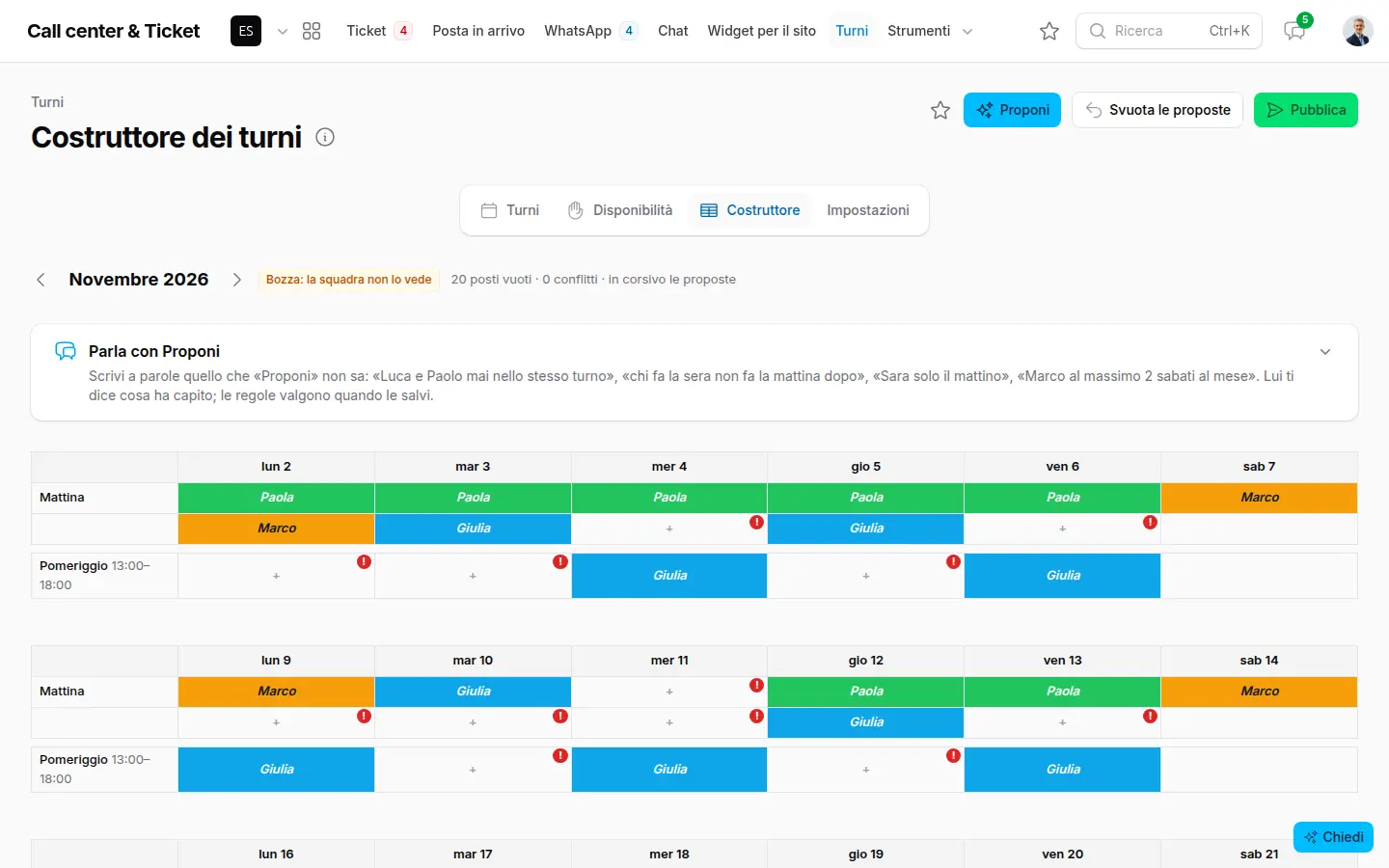This screenshot has height=868, width=1389.
Task: Click warning icon on lun 2 Pomeriggio
Action: [364, 561]
